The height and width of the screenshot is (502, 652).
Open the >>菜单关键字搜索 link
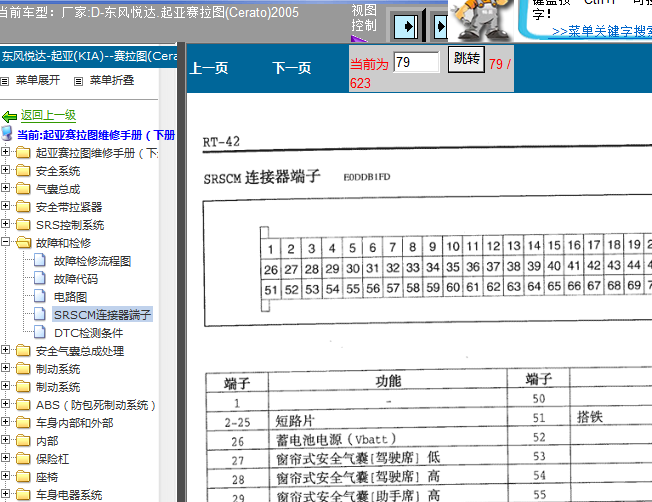point(602,32)
